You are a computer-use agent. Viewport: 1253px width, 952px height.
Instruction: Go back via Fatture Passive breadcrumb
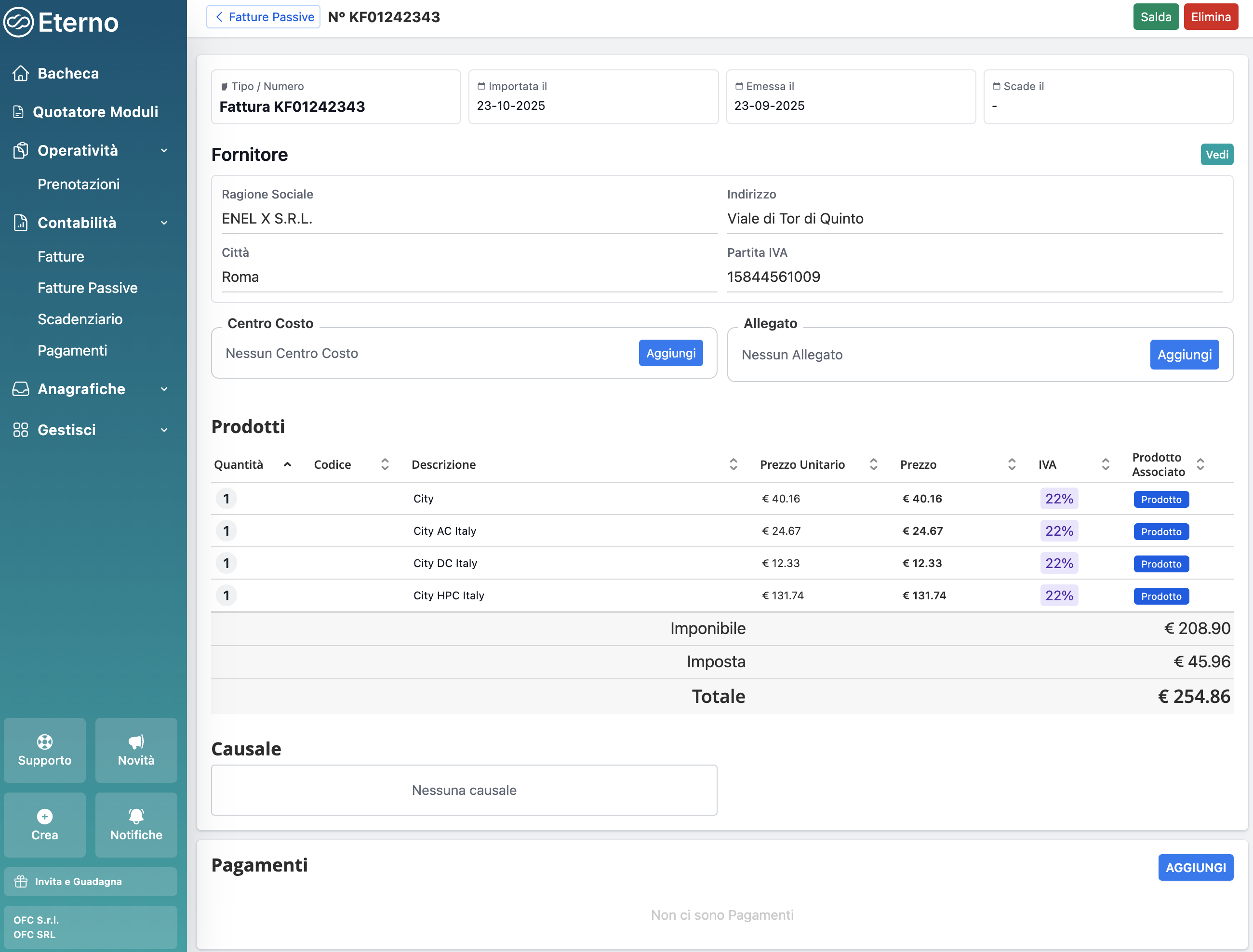pos(264,17)
